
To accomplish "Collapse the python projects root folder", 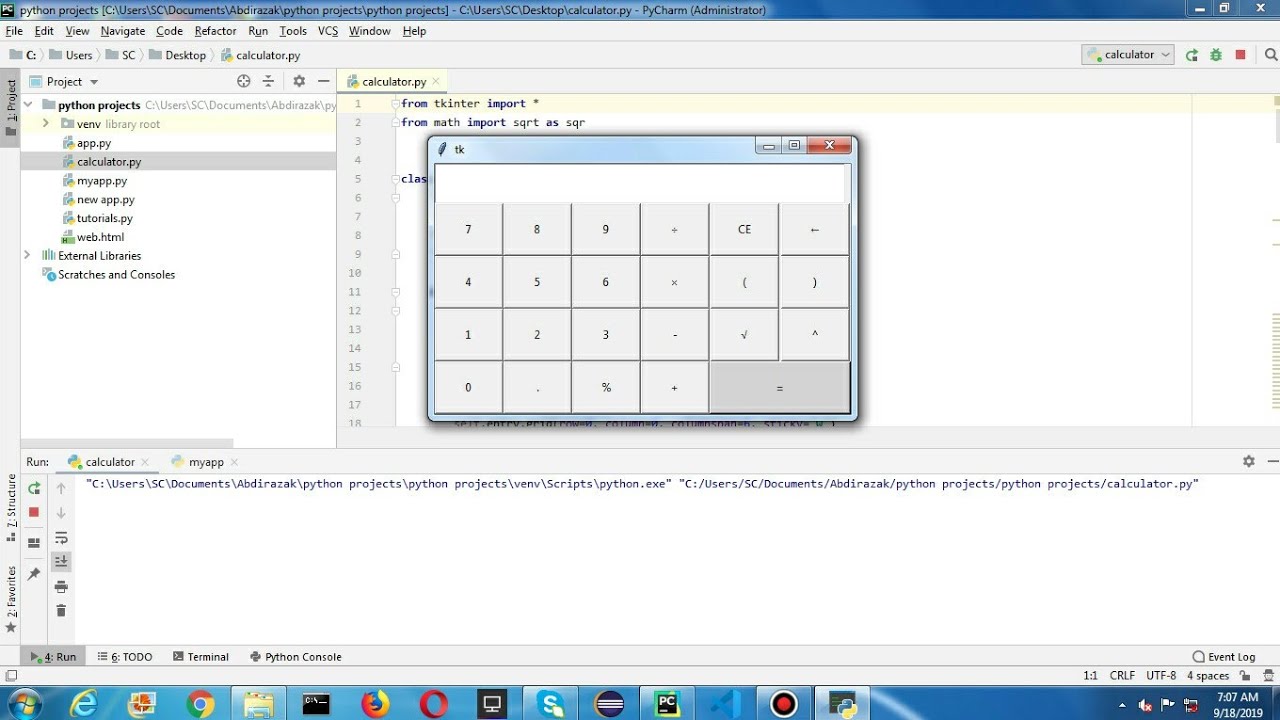I will (28, 105).
